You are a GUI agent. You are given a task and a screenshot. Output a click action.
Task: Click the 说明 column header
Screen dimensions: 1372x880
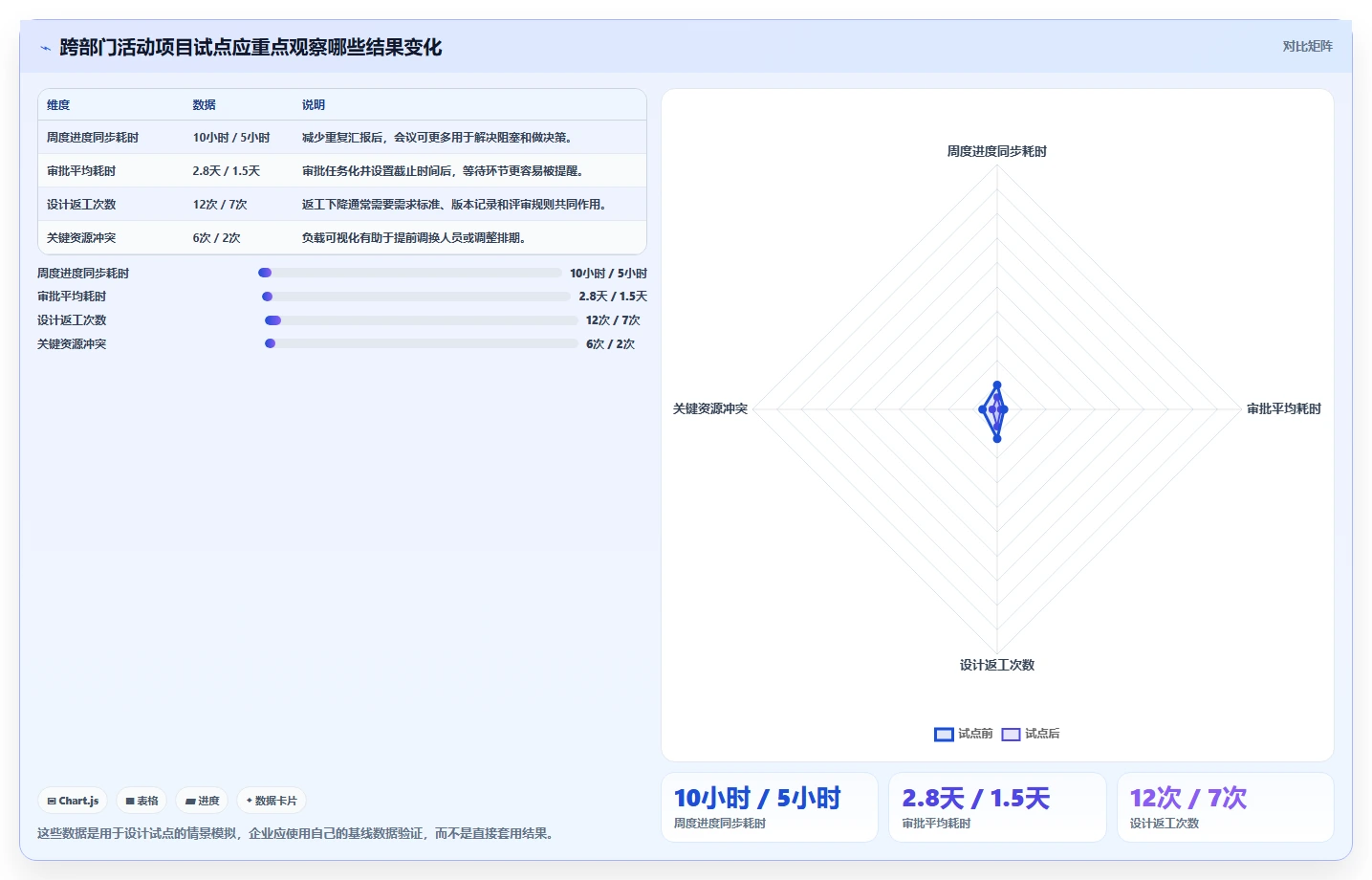pyautogui.click(x=314, y=105)
